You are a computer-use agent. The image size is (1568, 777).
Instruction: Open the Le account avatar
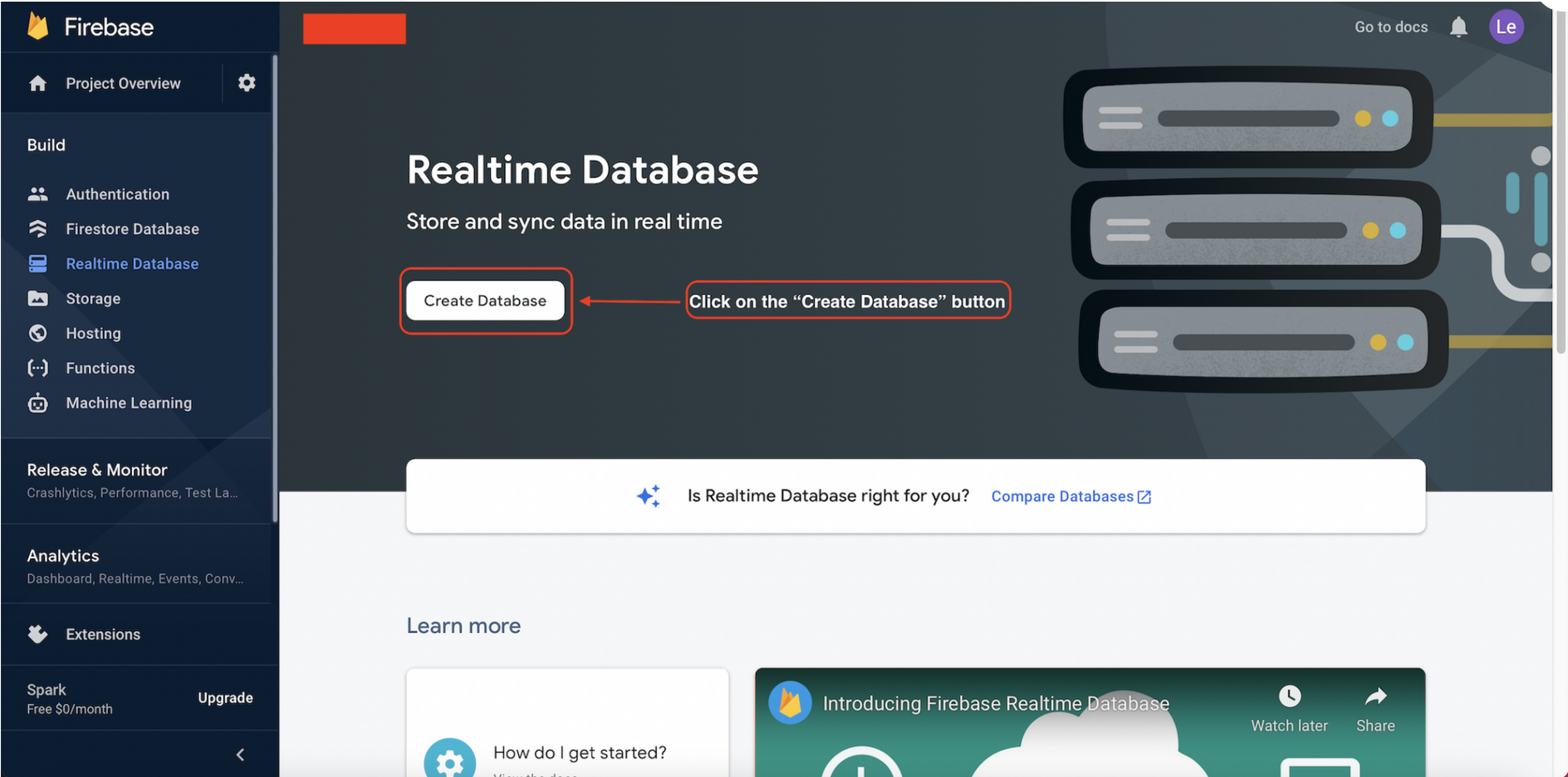coord(1506,27)
